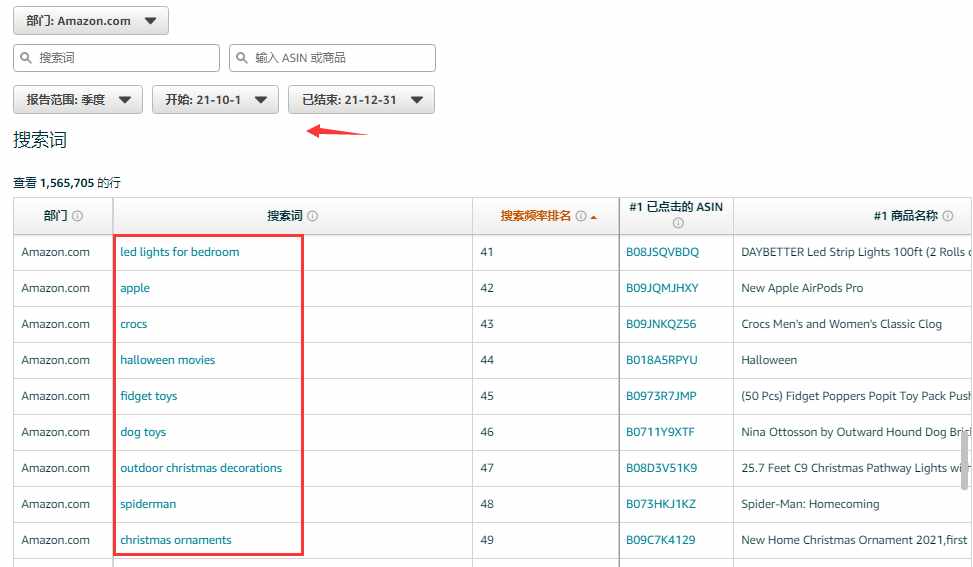Click the 搜索词 column header
Viewport: 973px width, 567px height.
pyautogui.click(x=285, y=216)
